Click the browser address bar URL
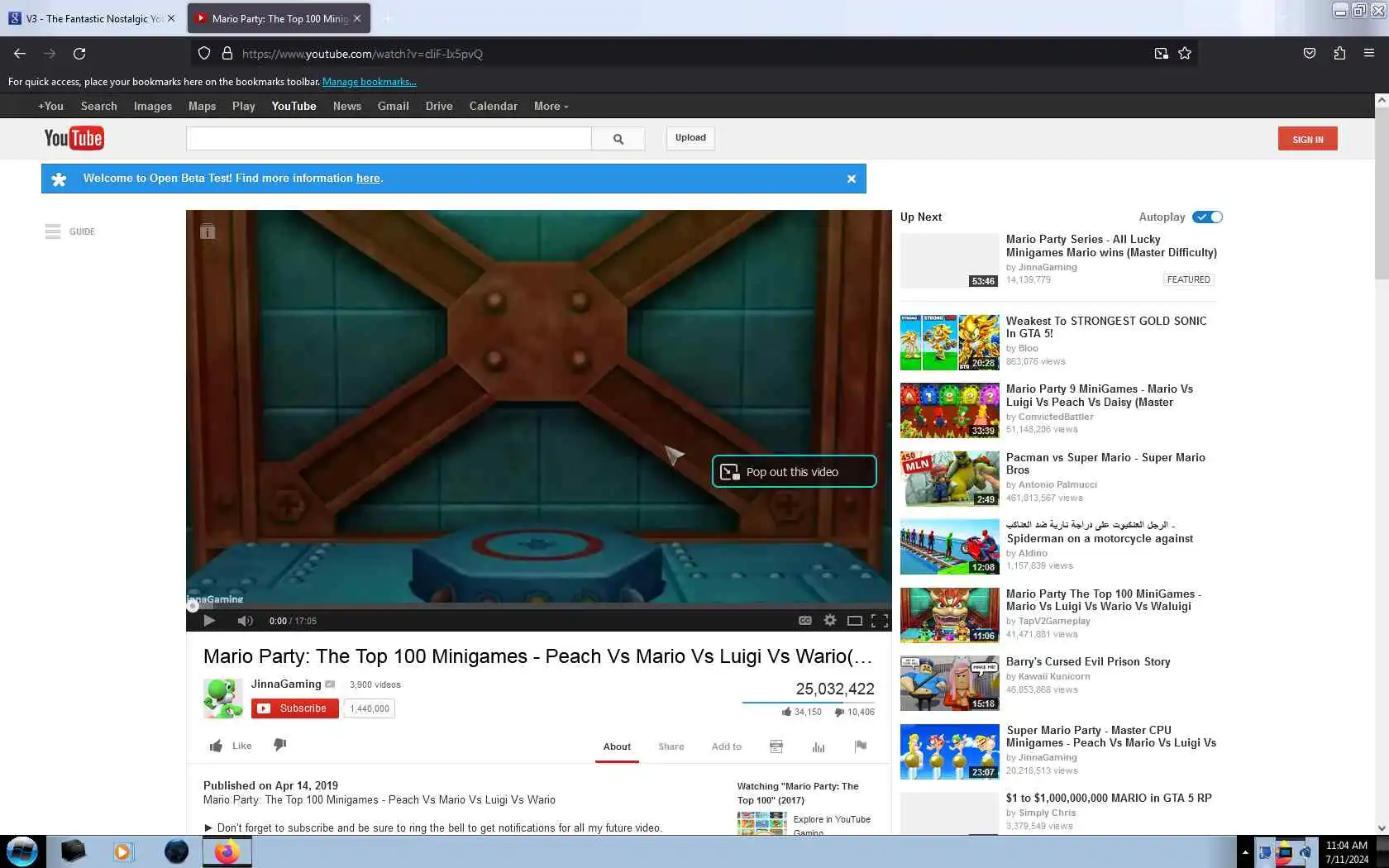 click(362, 54)
